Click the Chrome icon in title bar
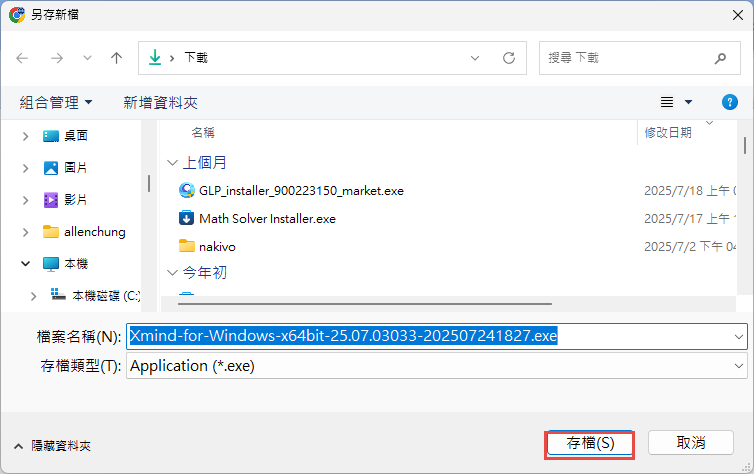 17,15
